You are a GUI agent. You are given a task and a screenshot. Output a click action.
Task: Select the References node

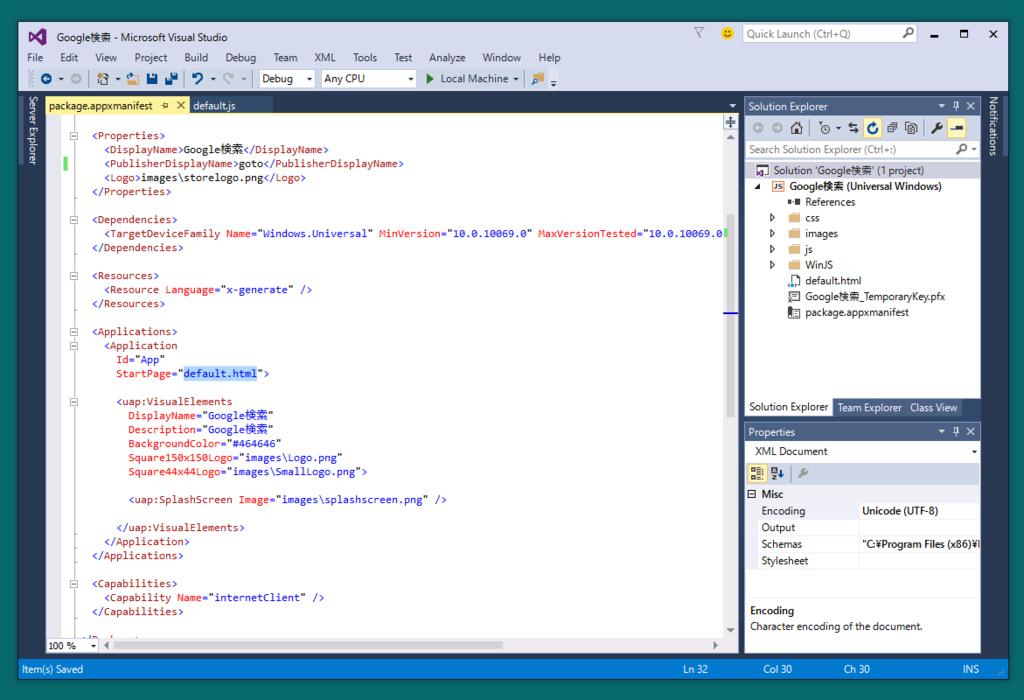click(x=829, y=202)
